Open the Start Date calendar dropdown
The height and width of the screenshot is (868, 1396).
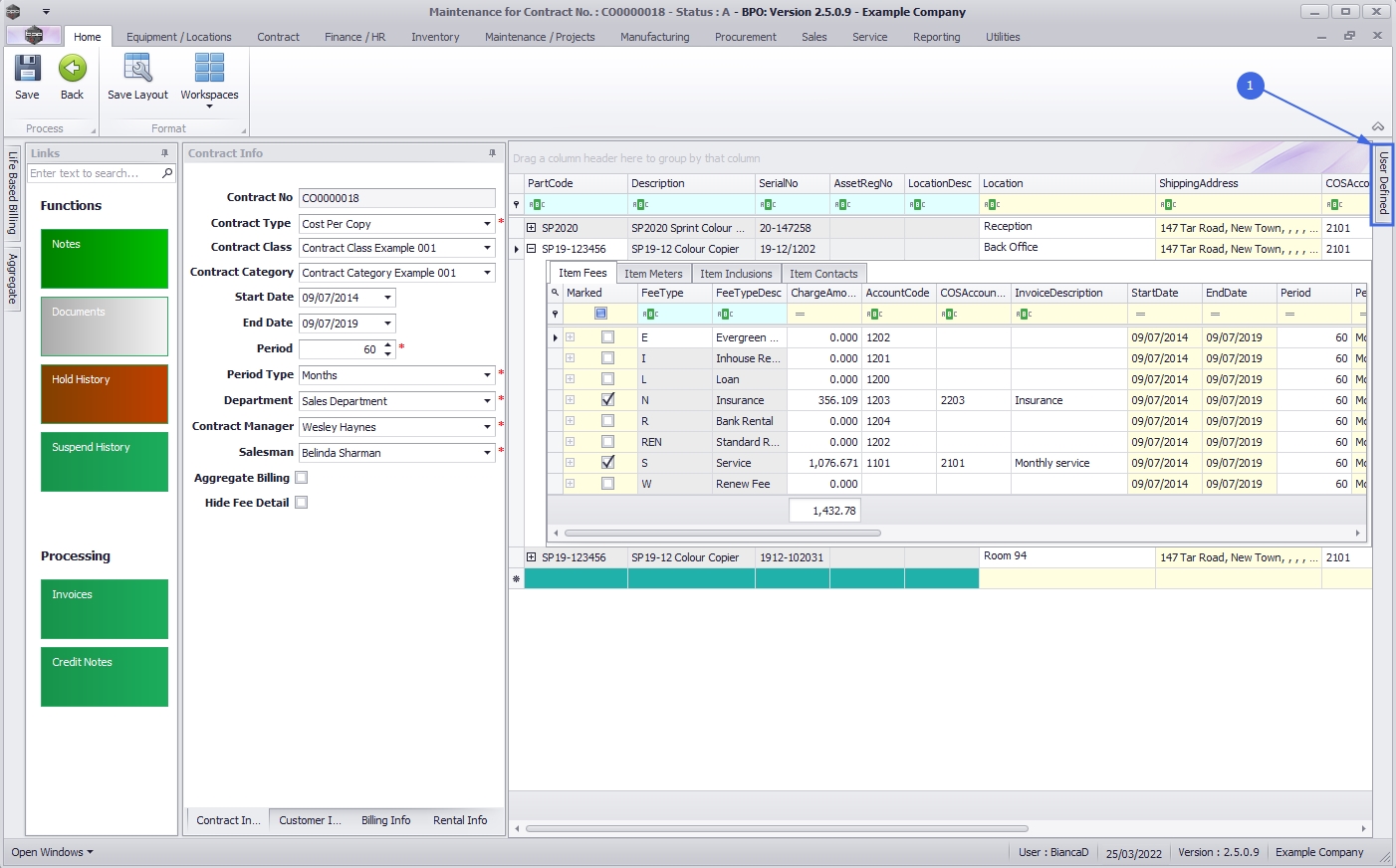(387, 298)
